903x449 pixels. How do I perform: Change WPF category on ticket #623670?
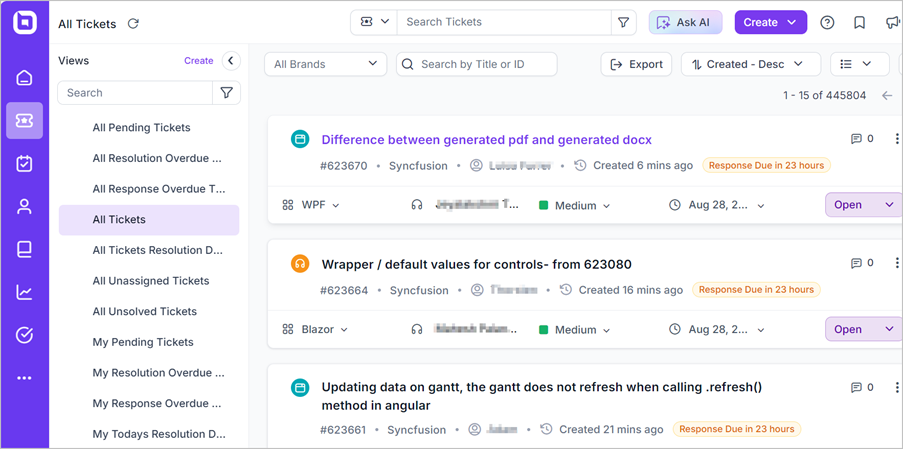[x=311, y=205]
